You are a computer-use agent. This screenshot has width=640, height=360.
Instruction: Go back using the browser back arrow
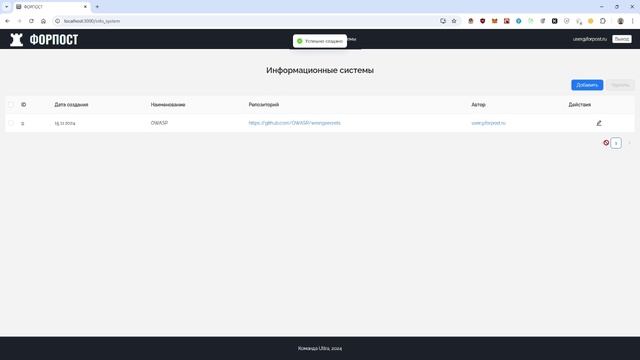7,21
